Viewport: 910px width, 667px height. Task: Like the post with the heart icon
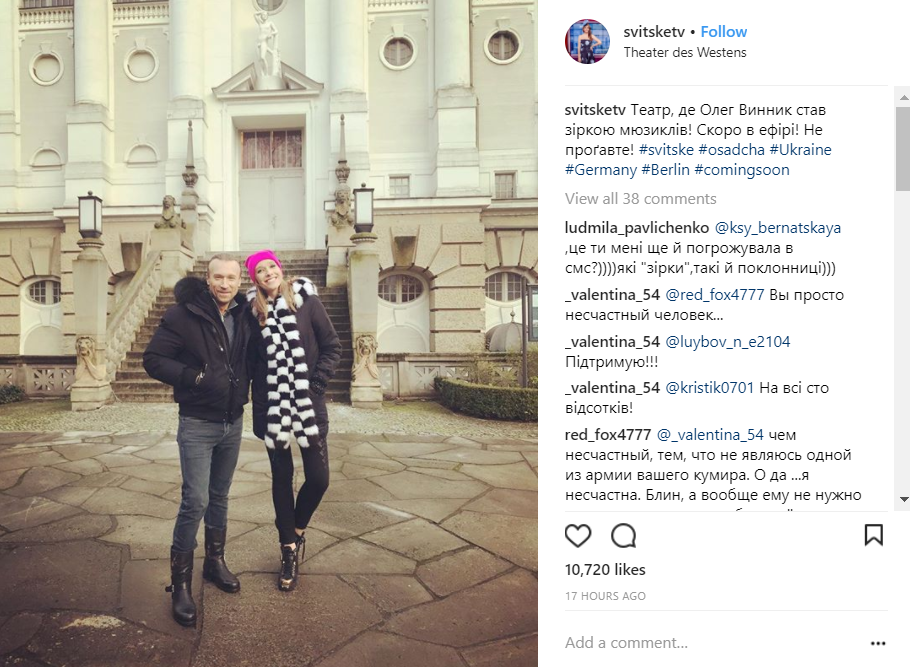tap(578, 535)
